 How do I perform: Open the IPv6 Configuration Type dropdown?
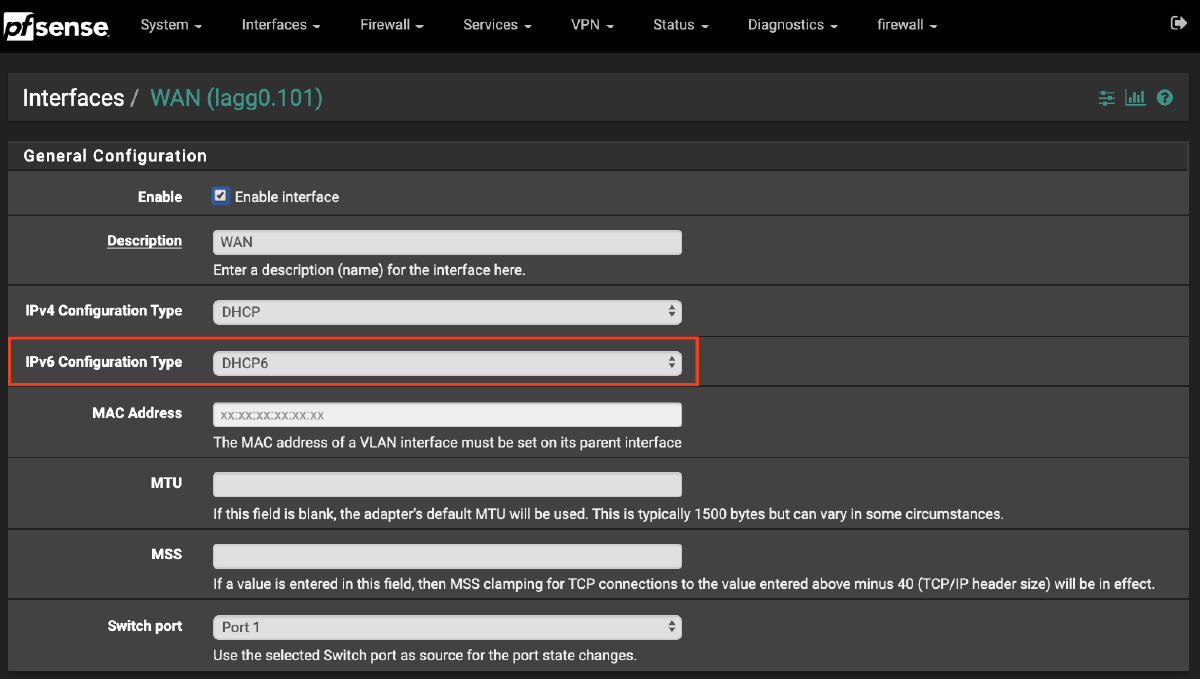[446, 362]
